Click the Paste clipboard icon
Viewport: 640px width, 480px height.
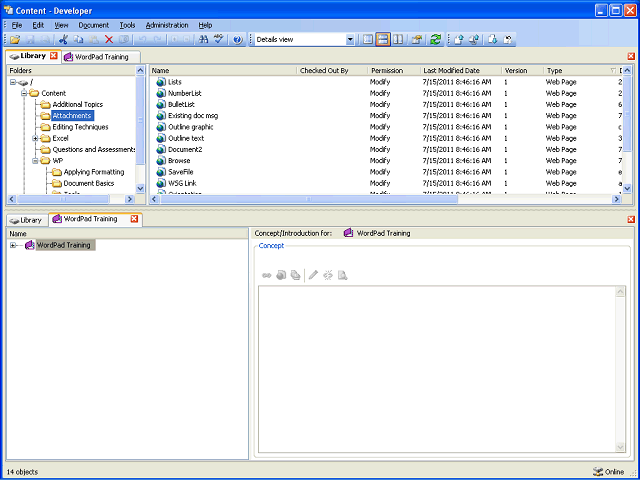[94, 40]
